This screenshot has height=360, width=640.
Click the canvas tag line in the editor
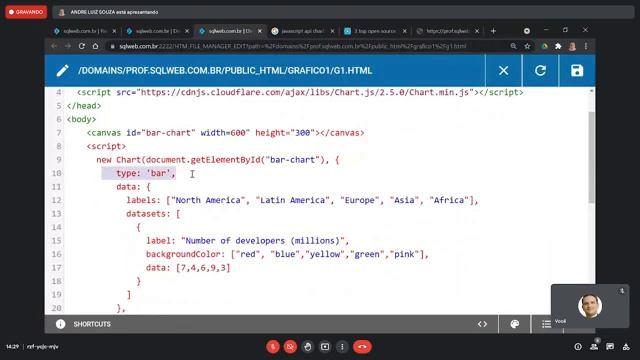[x=225, y=133]
